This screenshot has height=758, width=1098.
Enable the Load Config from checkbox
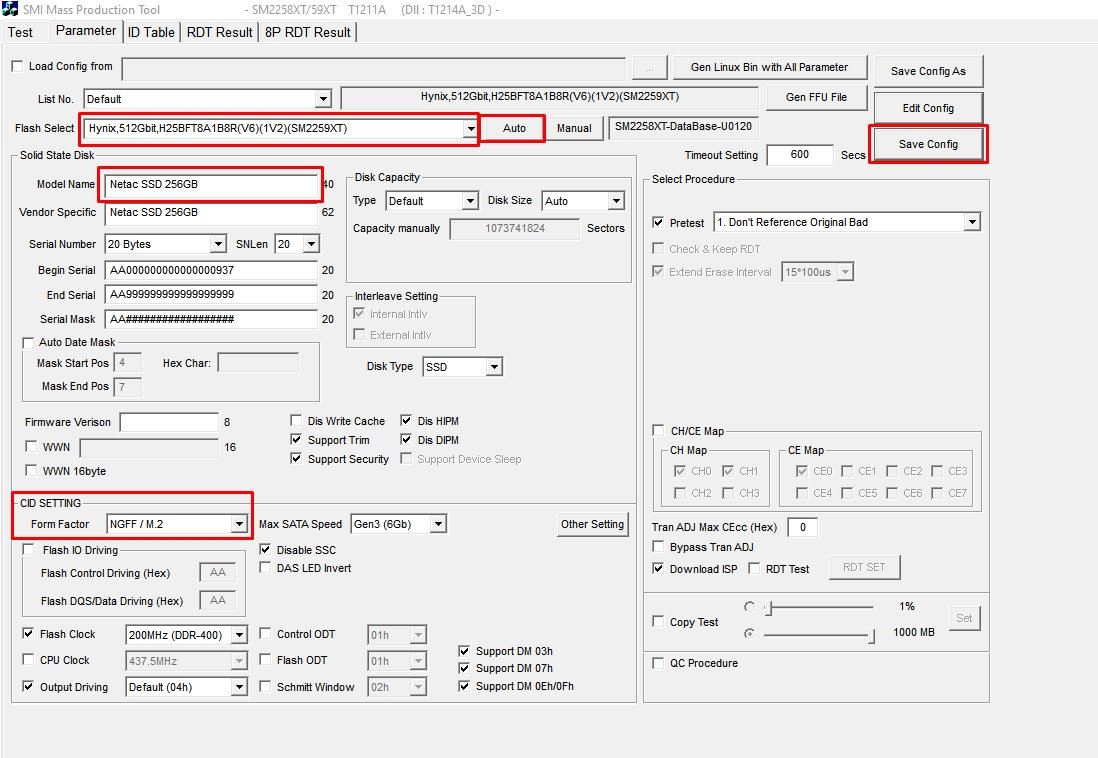click(x=18, y=66)
